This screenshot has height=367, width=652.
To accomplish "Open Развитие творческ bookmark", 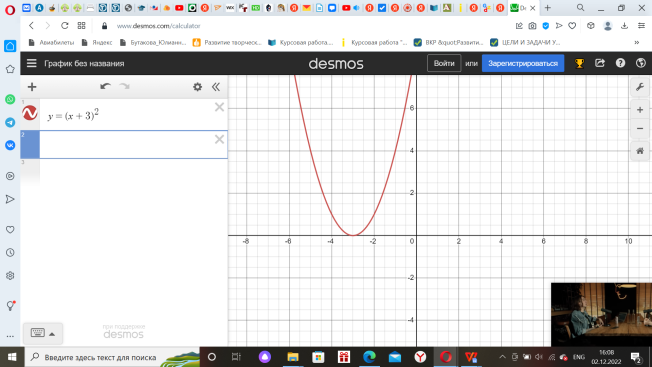I will (227, 42).
